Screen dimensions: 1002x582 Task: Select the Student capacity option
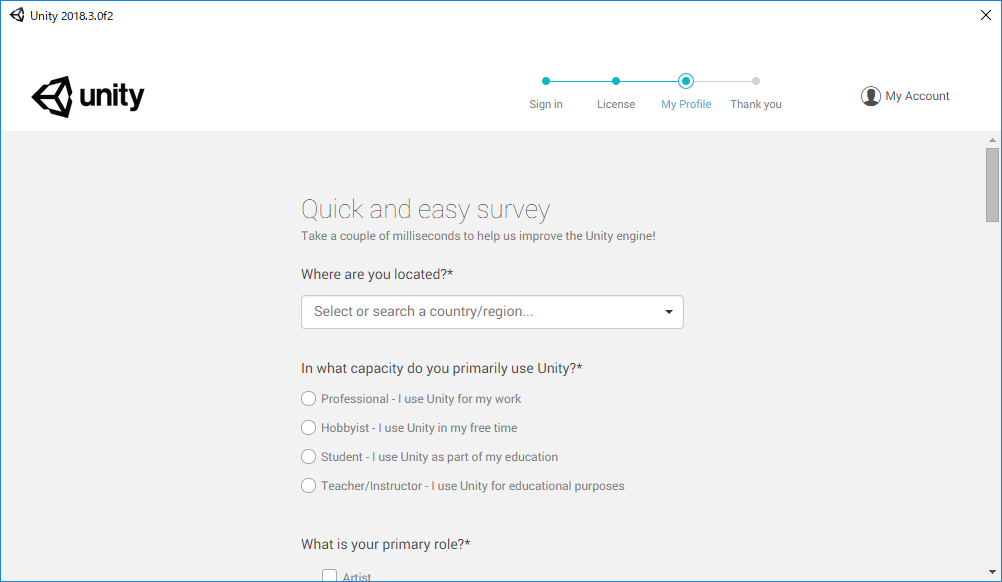(x=309, y=456)
